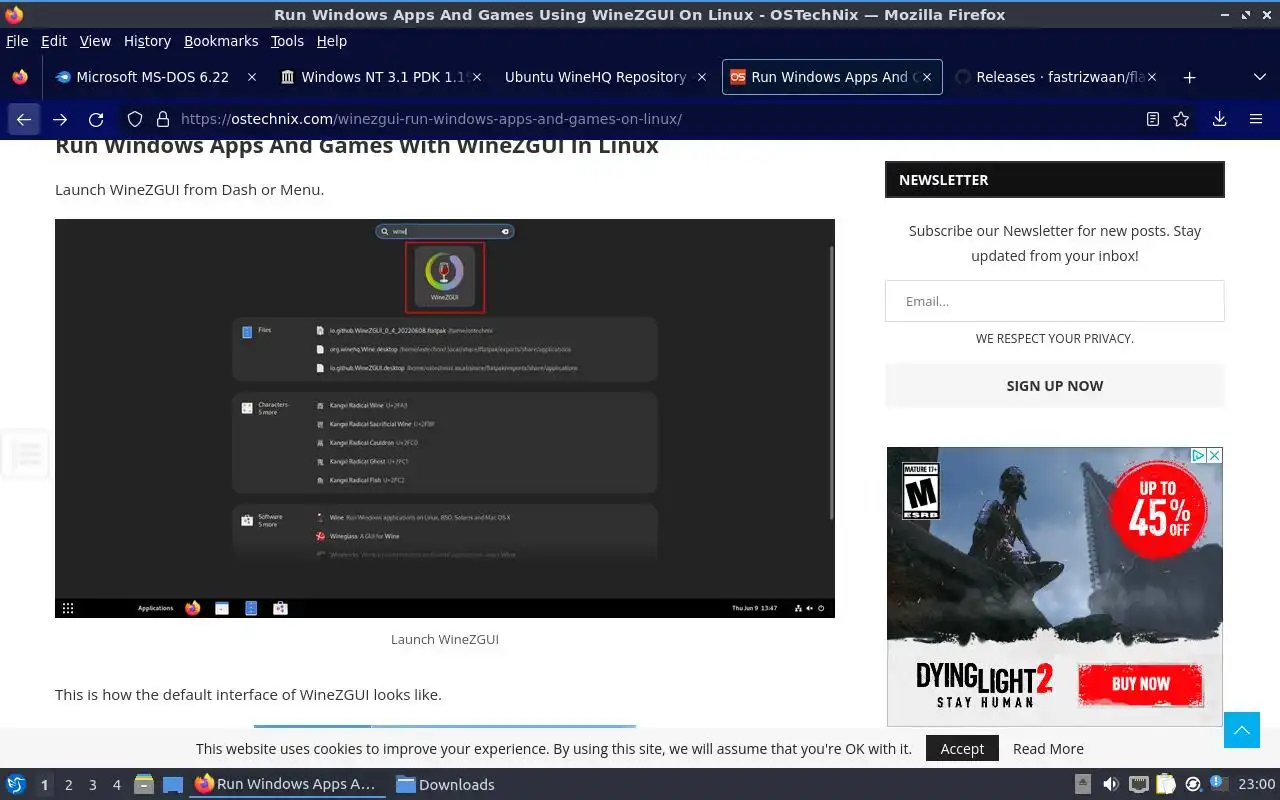Click the scroll-to-top arrow button

point(1241,730)
